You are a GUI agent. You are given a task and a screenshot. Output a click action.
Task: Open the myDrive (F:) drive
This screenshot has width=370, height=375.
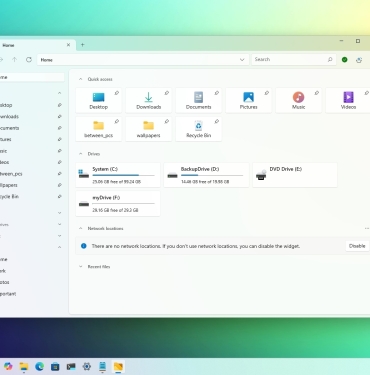pos(118,204)
